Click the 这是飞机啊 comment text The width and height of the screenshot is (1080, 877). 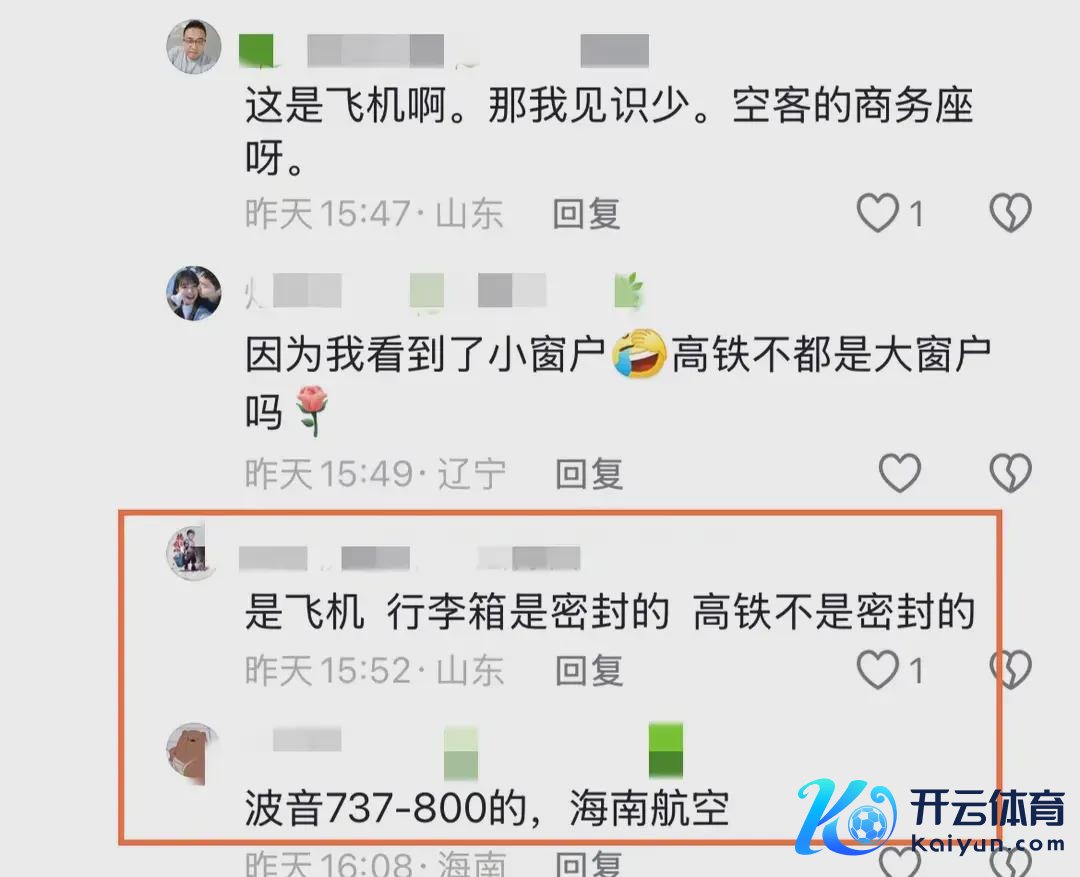coord(609,132)
